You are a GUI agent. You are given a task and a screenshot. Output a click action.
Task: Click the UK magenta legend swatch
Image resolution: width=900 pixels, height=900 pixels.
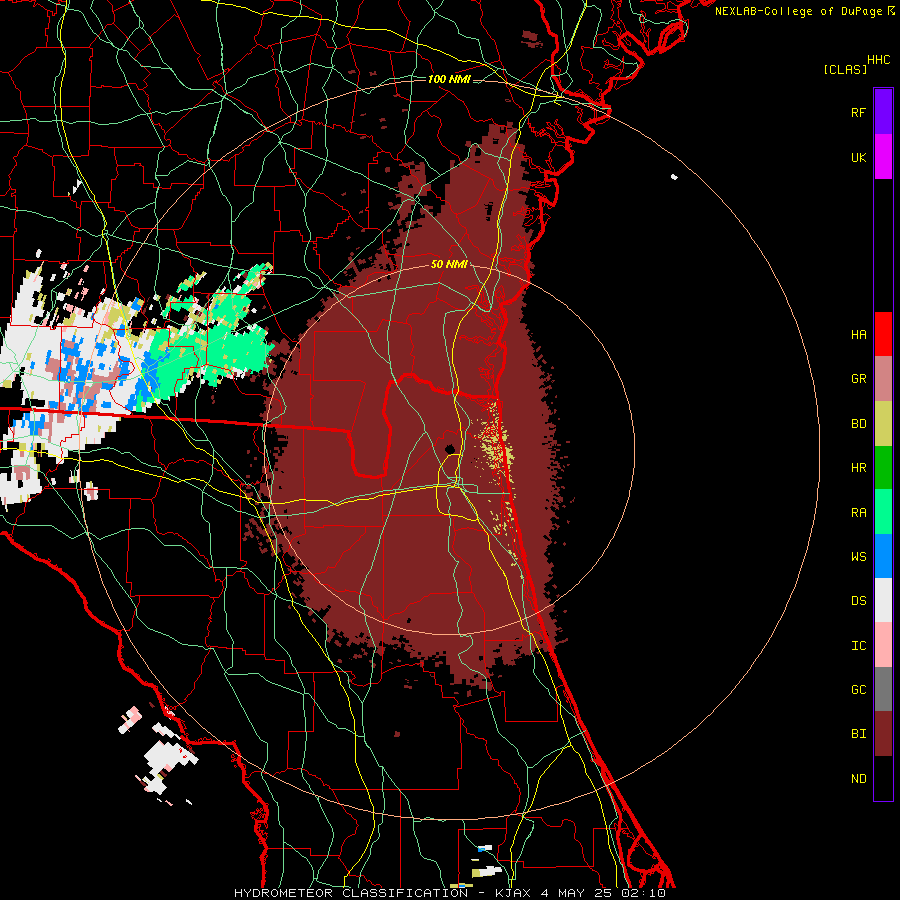(x=883, y=157)
